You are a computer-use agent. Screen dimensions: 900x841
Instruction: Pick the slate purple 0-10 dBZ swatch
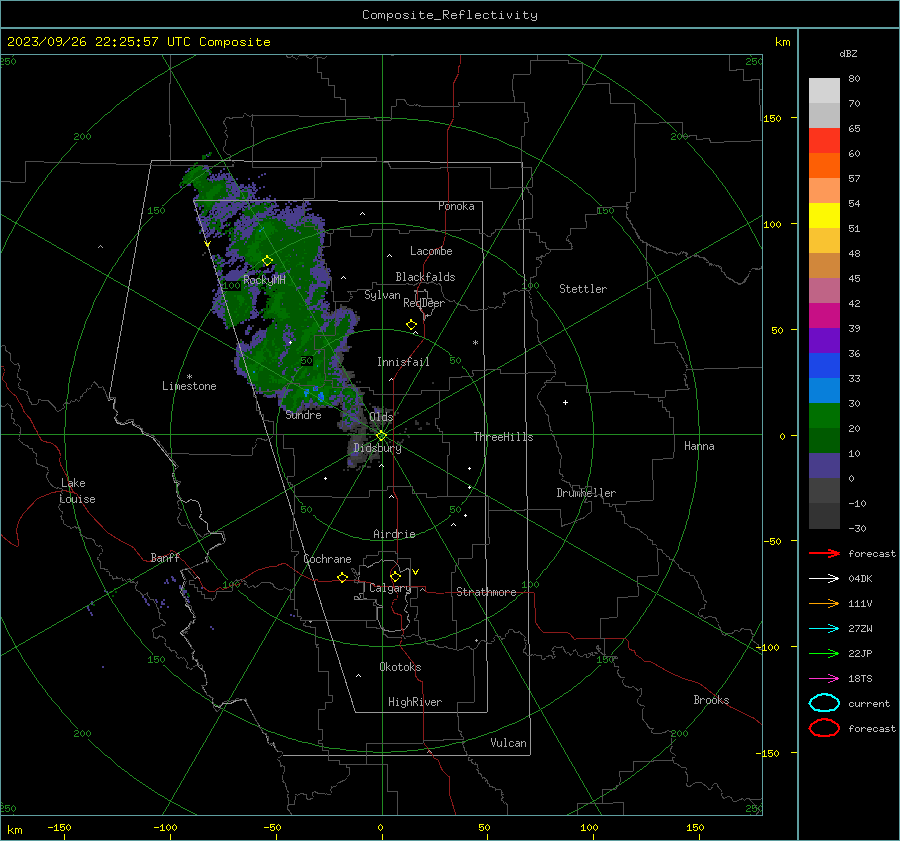point(824,466)
